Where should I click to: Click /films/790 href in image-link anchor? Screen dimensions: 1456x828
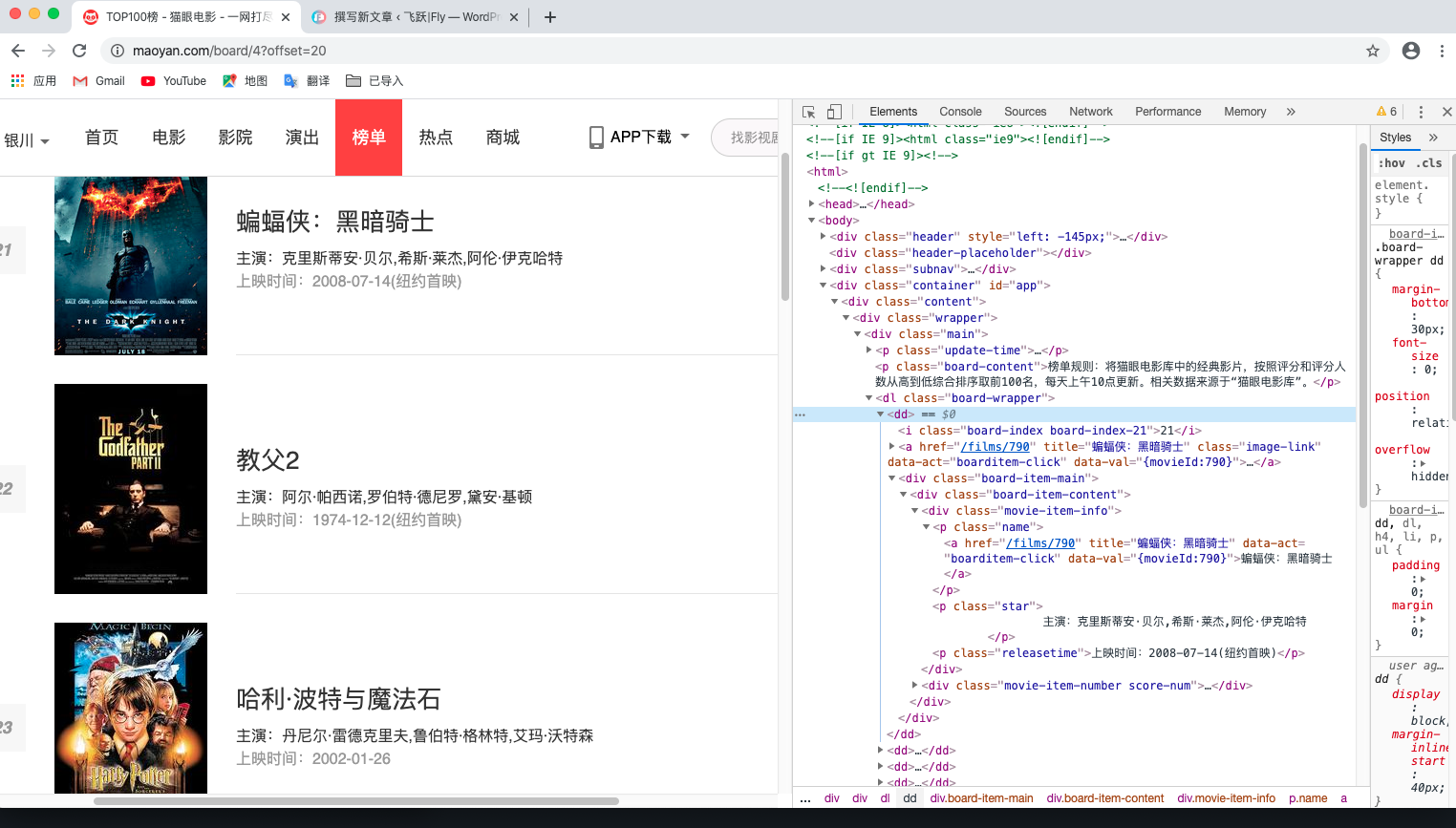coord(995,447)
